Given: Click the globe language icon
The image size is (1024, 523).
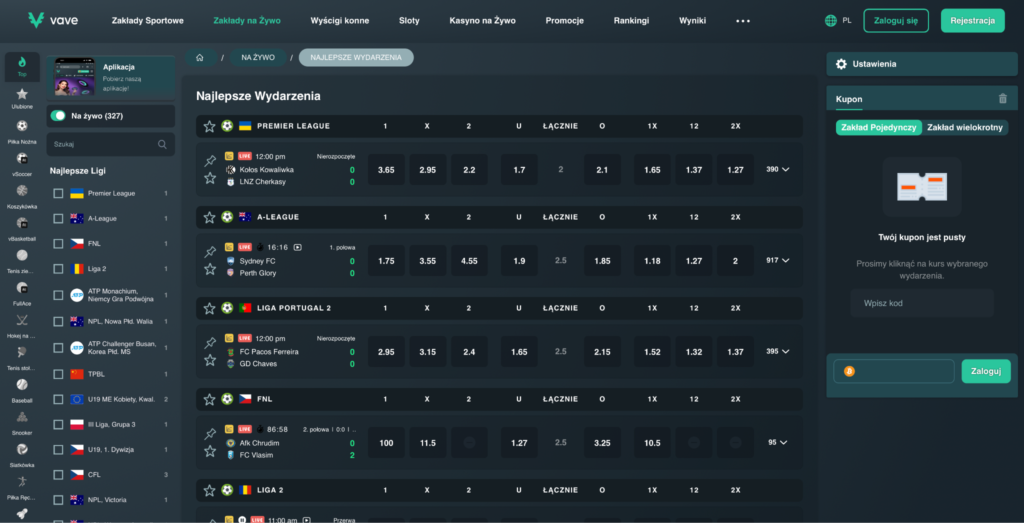Looking at the screenshot, I should (831, 20).
